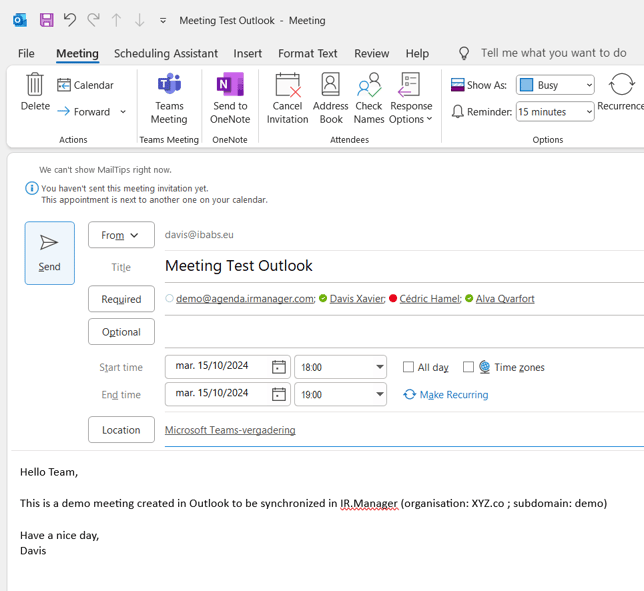Click the 'Tell me what you want to do' box

(554, 53)
